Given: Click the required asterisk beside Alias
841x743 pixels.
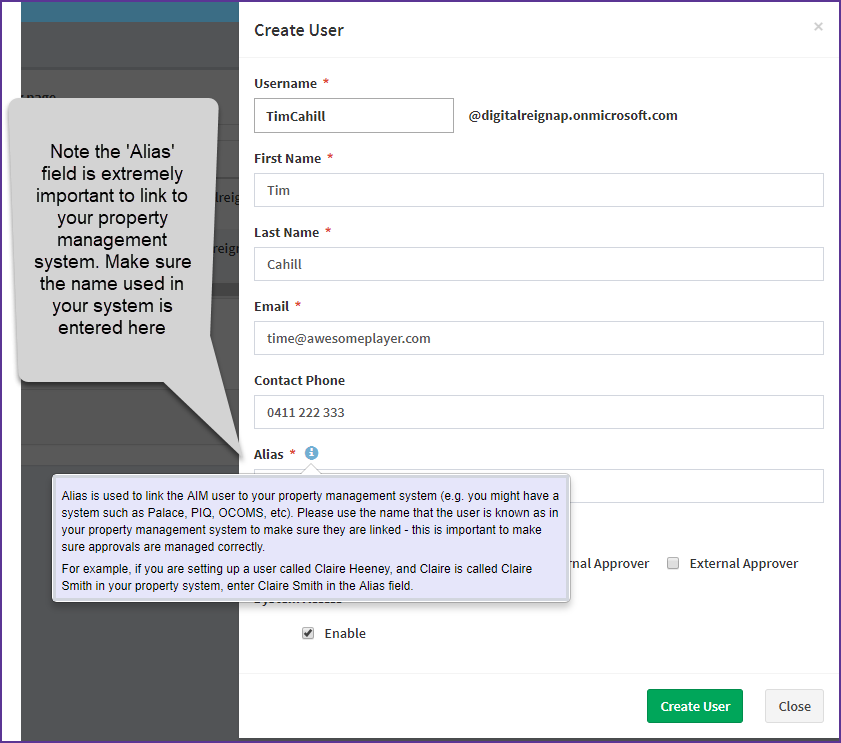Looking at the screenshot, I should pos(290,453).
